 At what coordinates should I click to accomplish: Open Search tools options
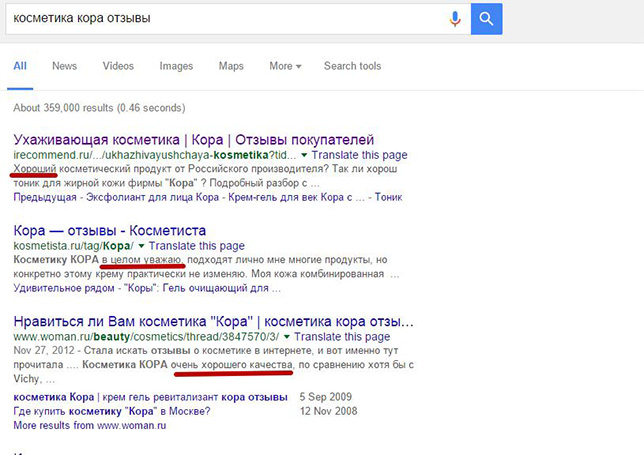point(352,66)
